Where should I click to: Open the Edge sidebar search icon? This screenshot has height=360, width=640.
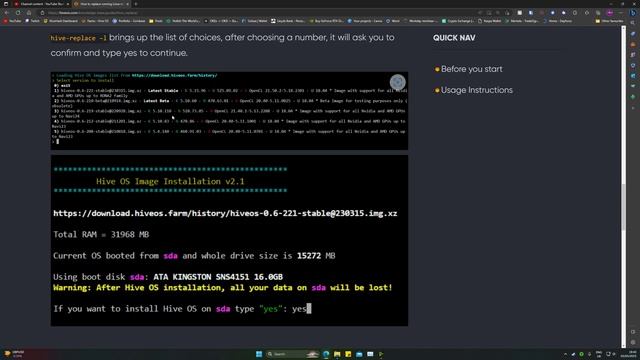[633, 23]
